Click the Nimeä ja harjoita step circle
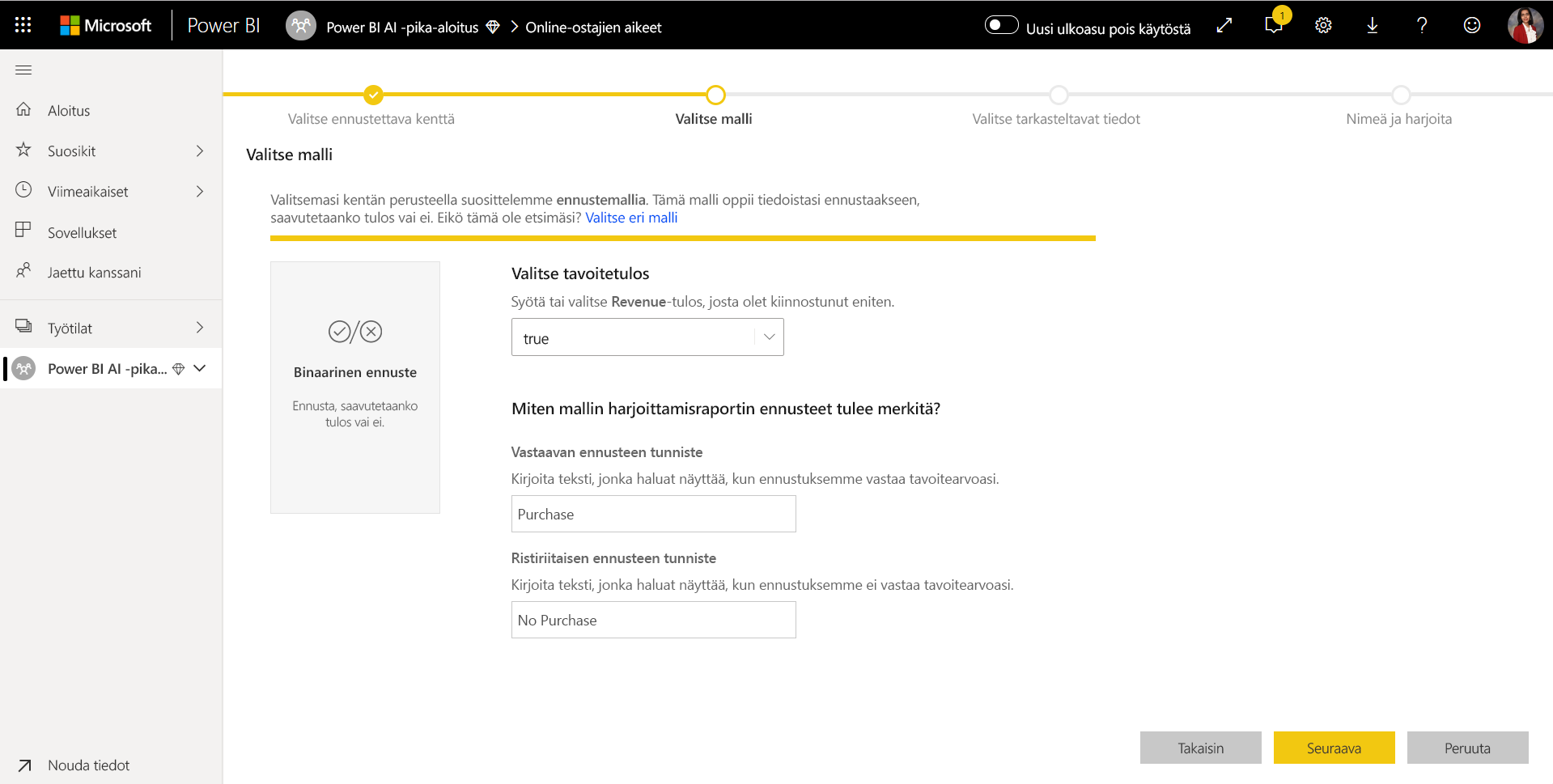 1401,95
